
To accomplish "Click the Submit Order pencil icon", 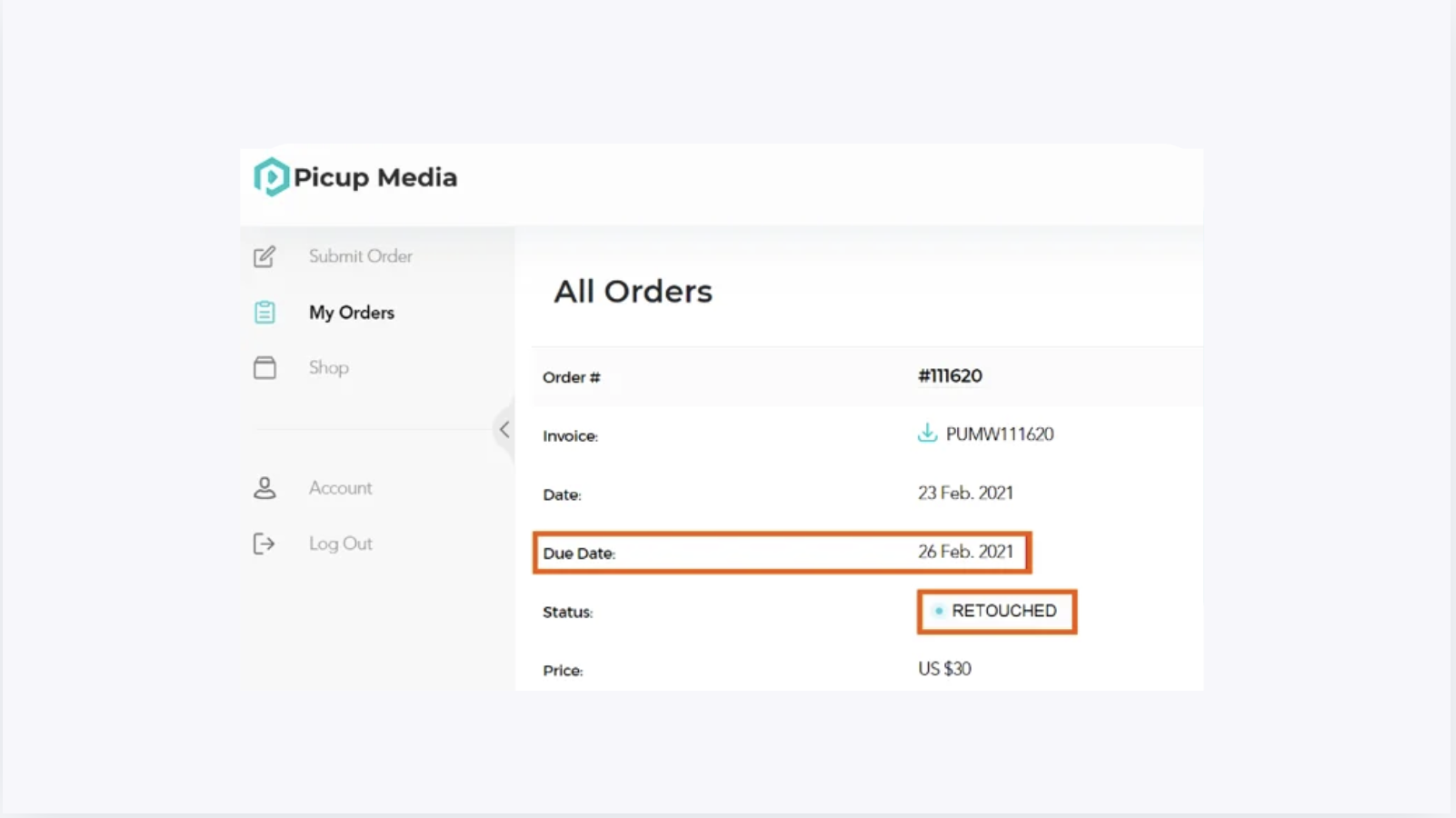I will click(x=264, y=257).
